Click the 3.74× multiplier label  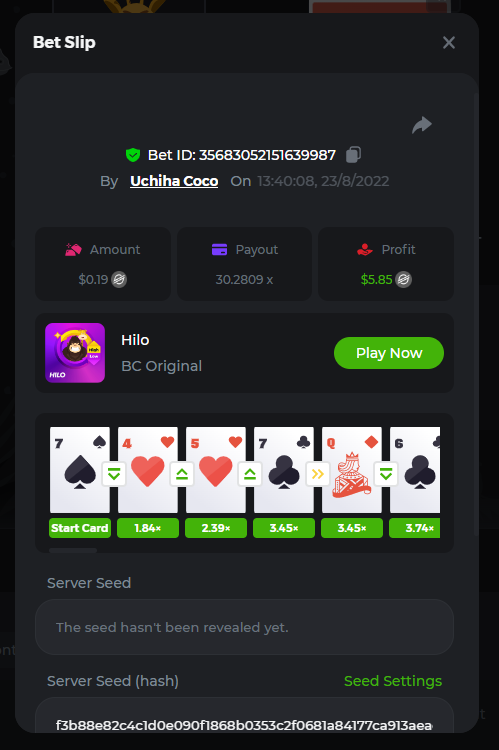[x=415, y=528]
